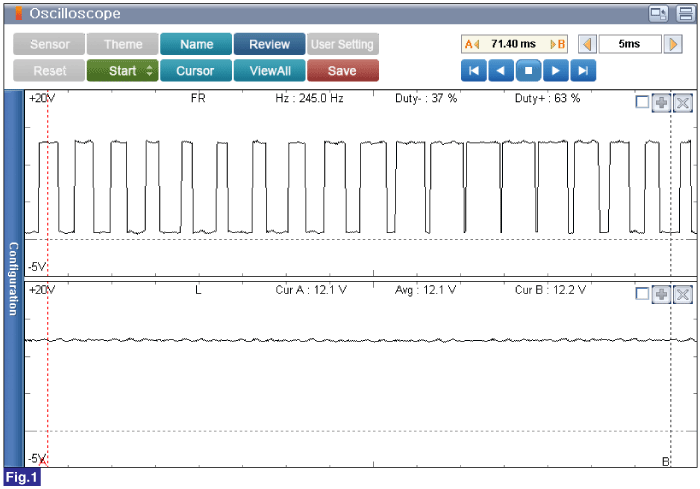
Task: Toggle the Start button arrows
Action: click(150, 71)
